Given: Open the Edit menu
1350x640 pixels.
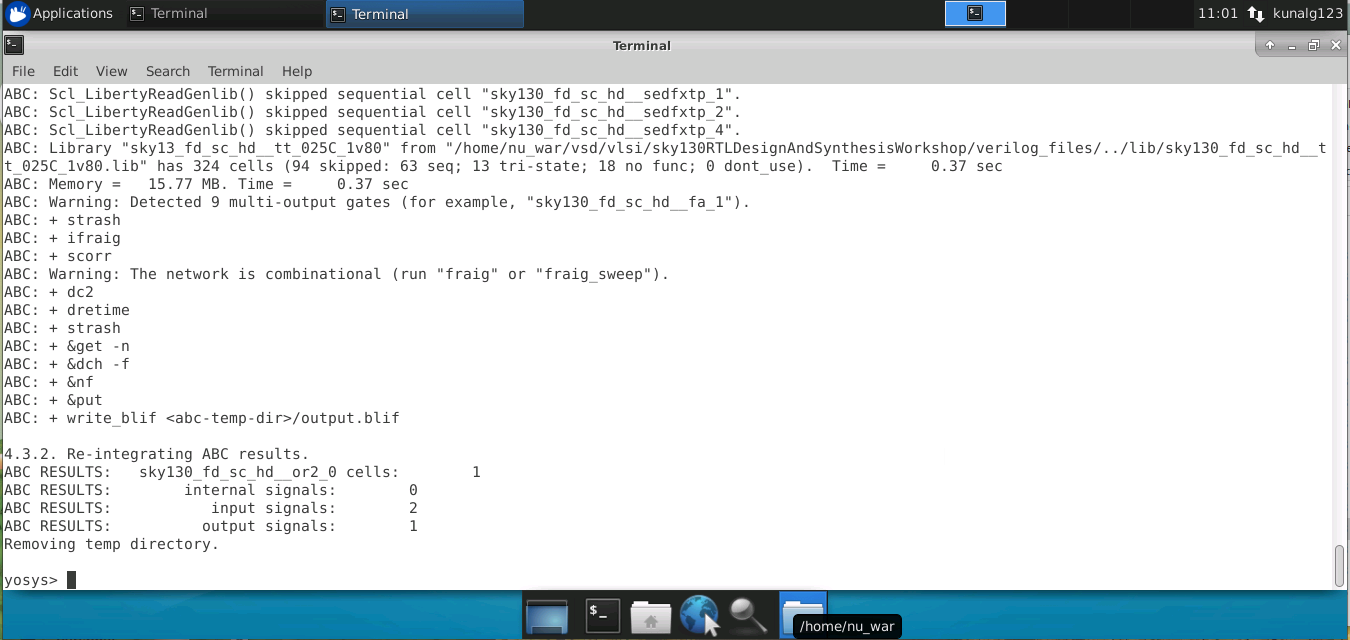Looking at the screenshot, I should pos(64,71).
